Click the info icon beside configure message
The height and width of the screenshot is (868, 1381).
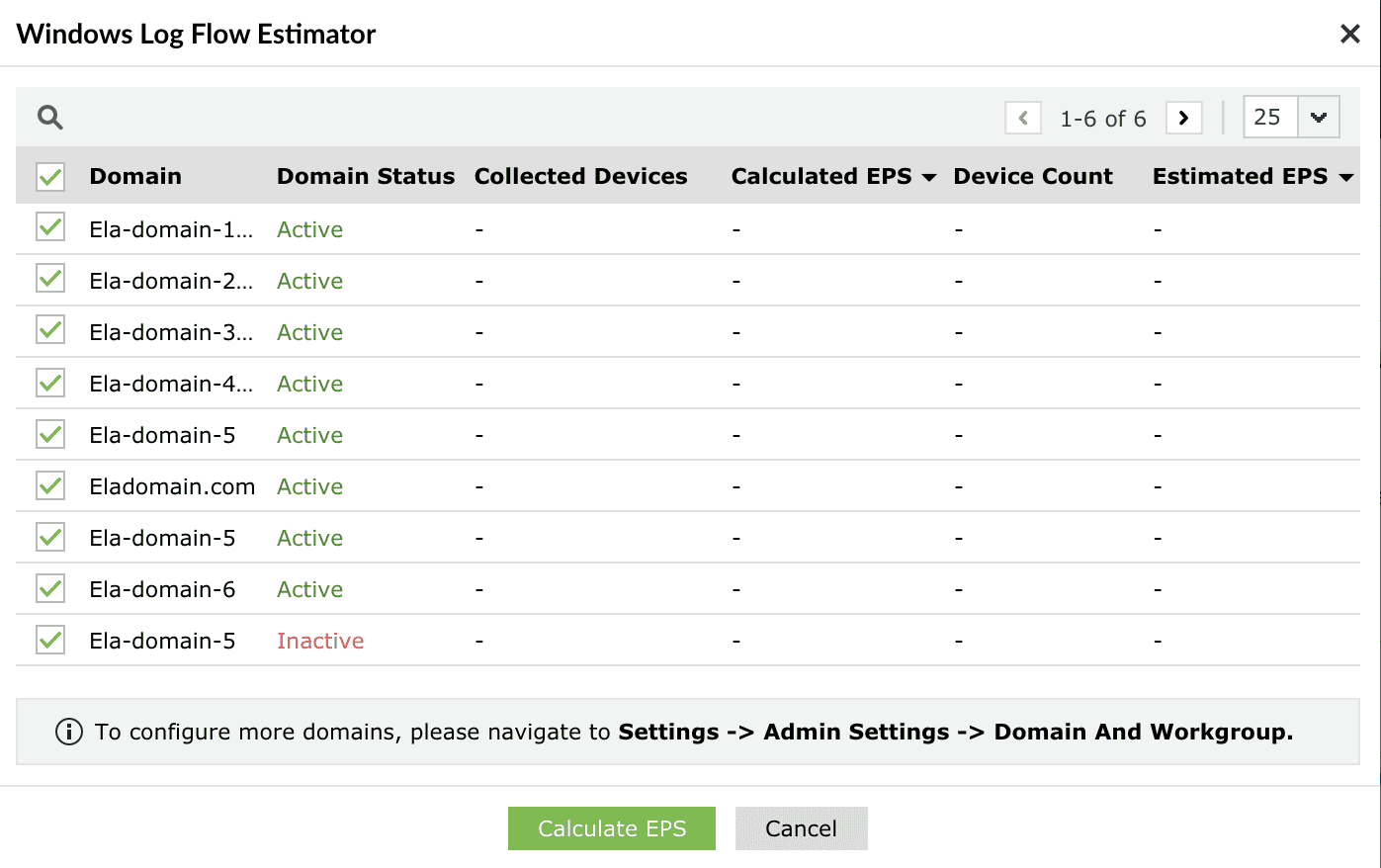[69, 733]
